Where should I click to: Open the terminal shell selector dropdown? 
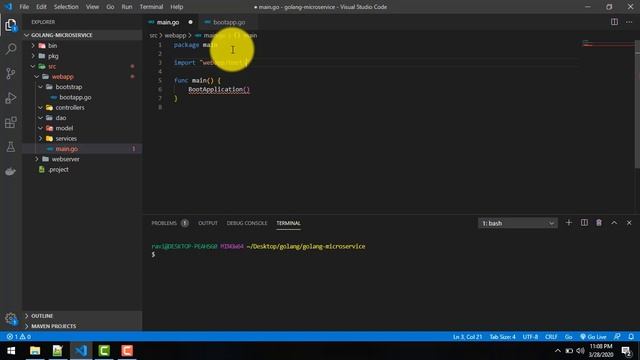coord(518,223)
